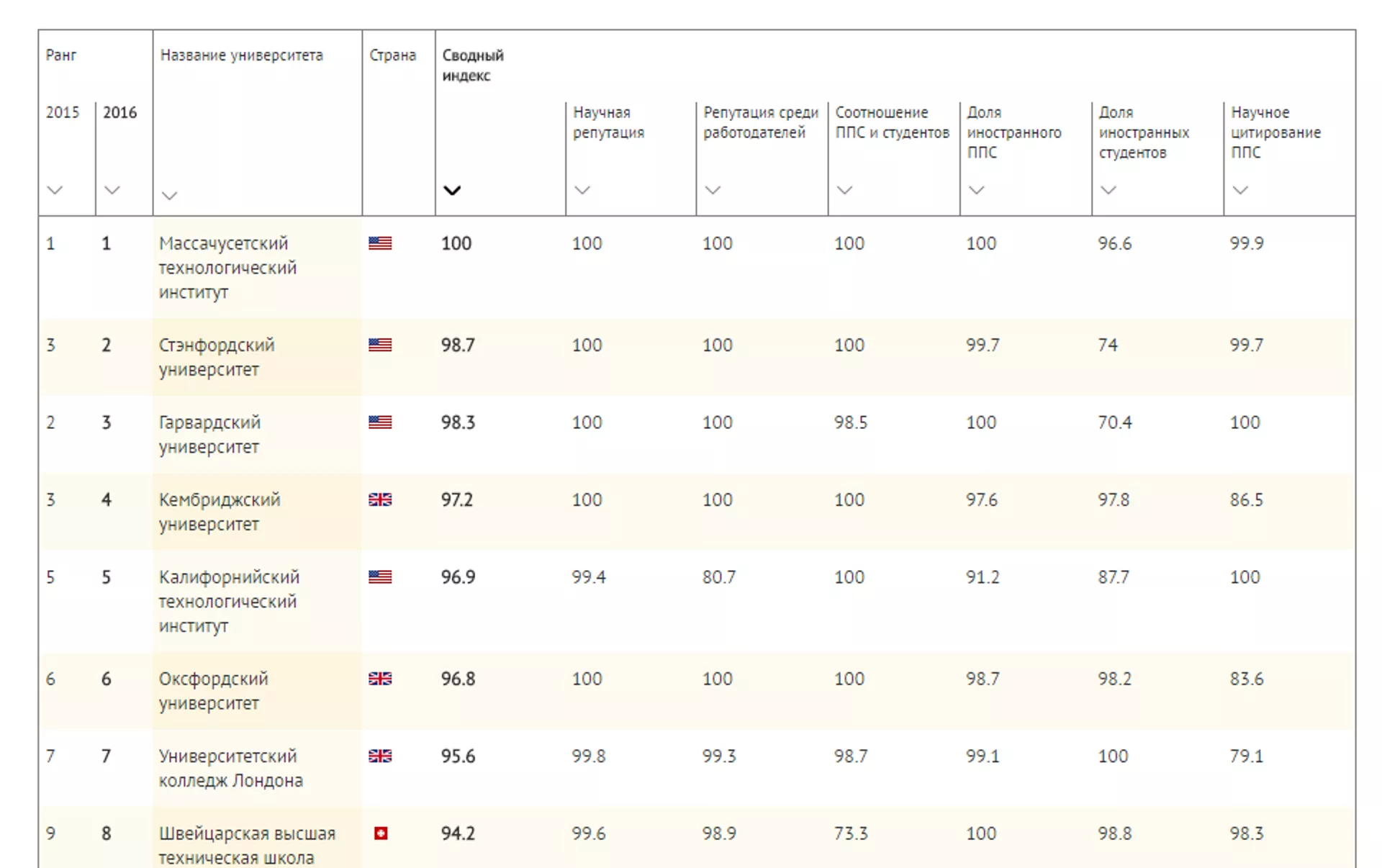Sort by 2016 rank chevron
This screenshot has height=868, width=1382.
112,190
